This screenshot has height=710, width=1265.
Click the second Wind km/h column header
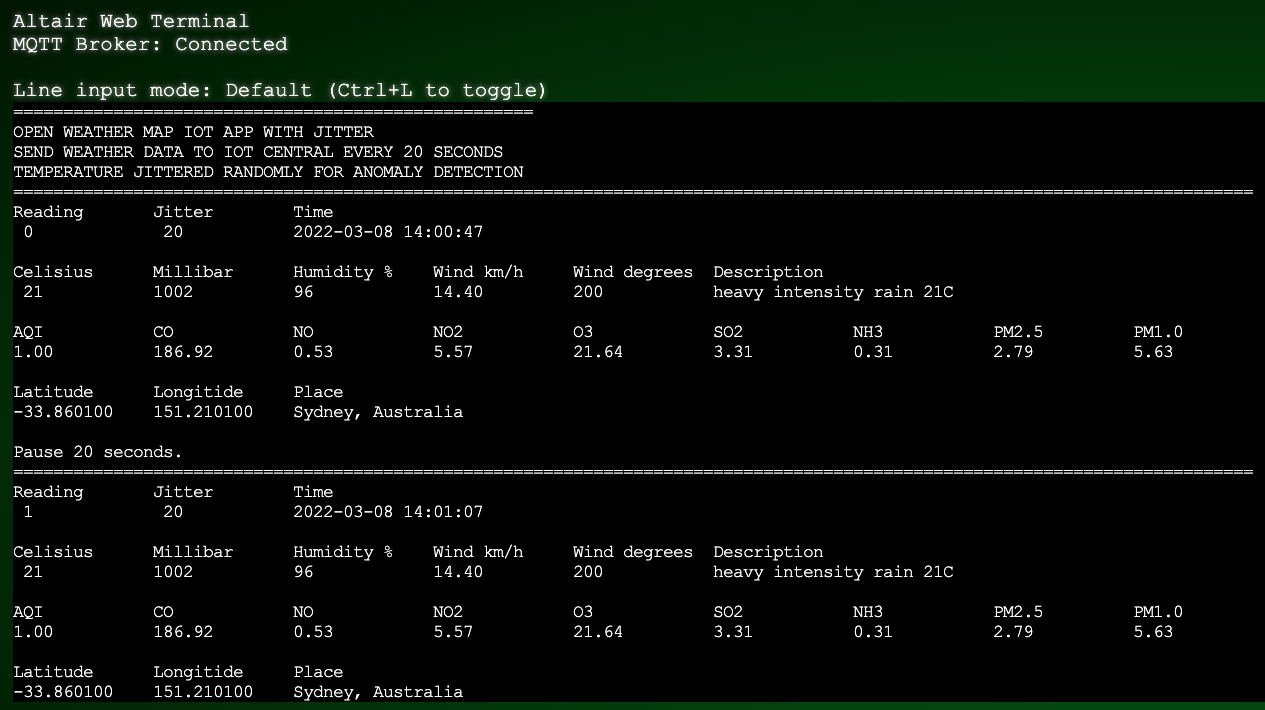[x=478, y=552]
